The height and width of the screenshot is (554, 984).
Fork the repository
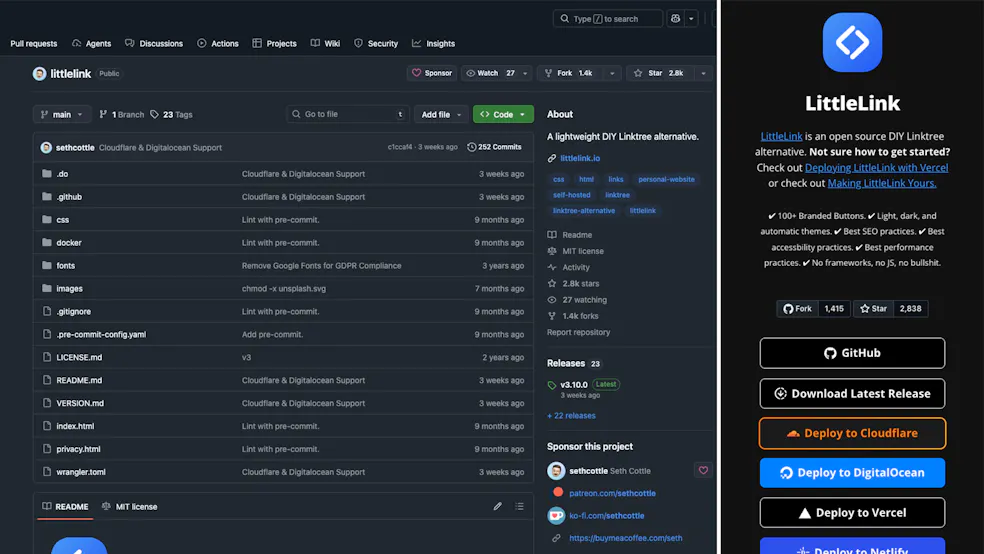[x=569, y=73]
